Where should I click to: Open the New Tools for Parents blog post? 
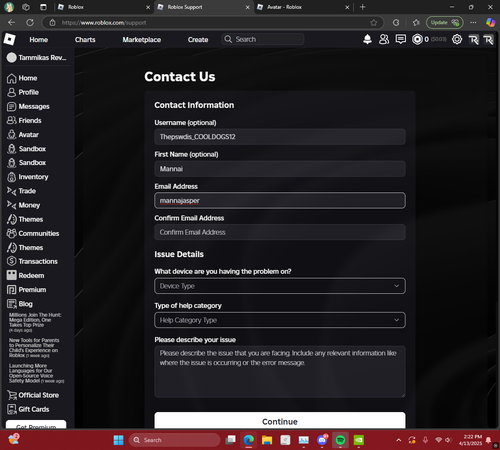(34, 348)
